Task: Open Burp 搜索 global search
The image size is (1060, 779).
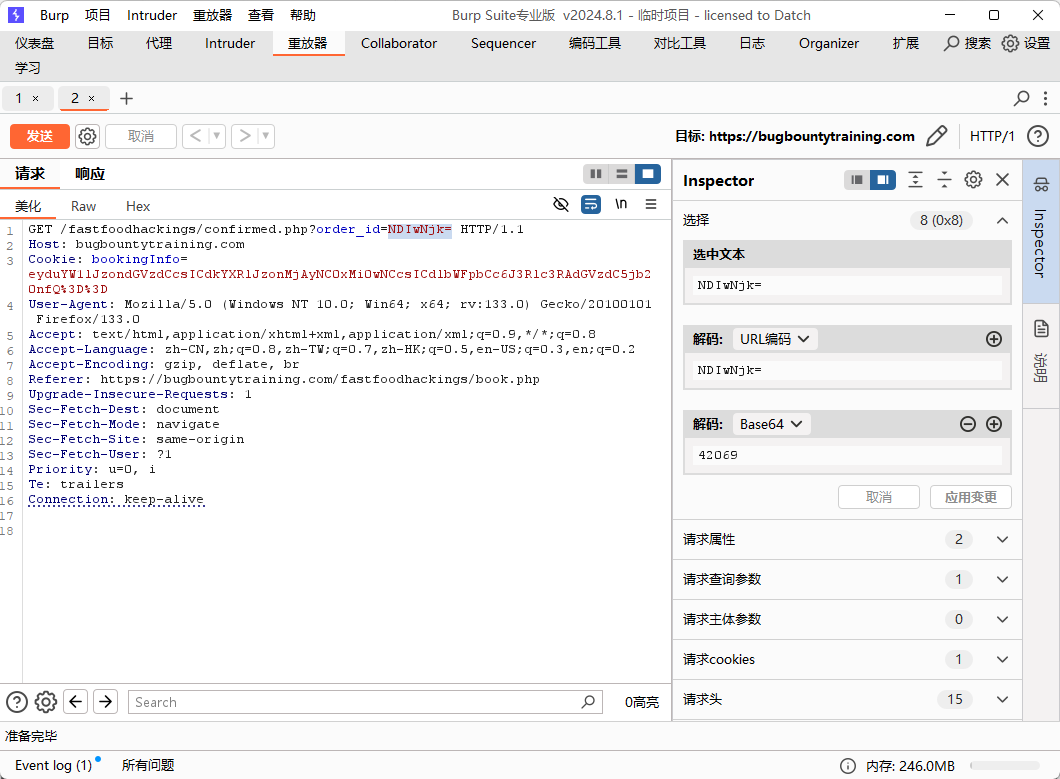Action: pos(967,43)
